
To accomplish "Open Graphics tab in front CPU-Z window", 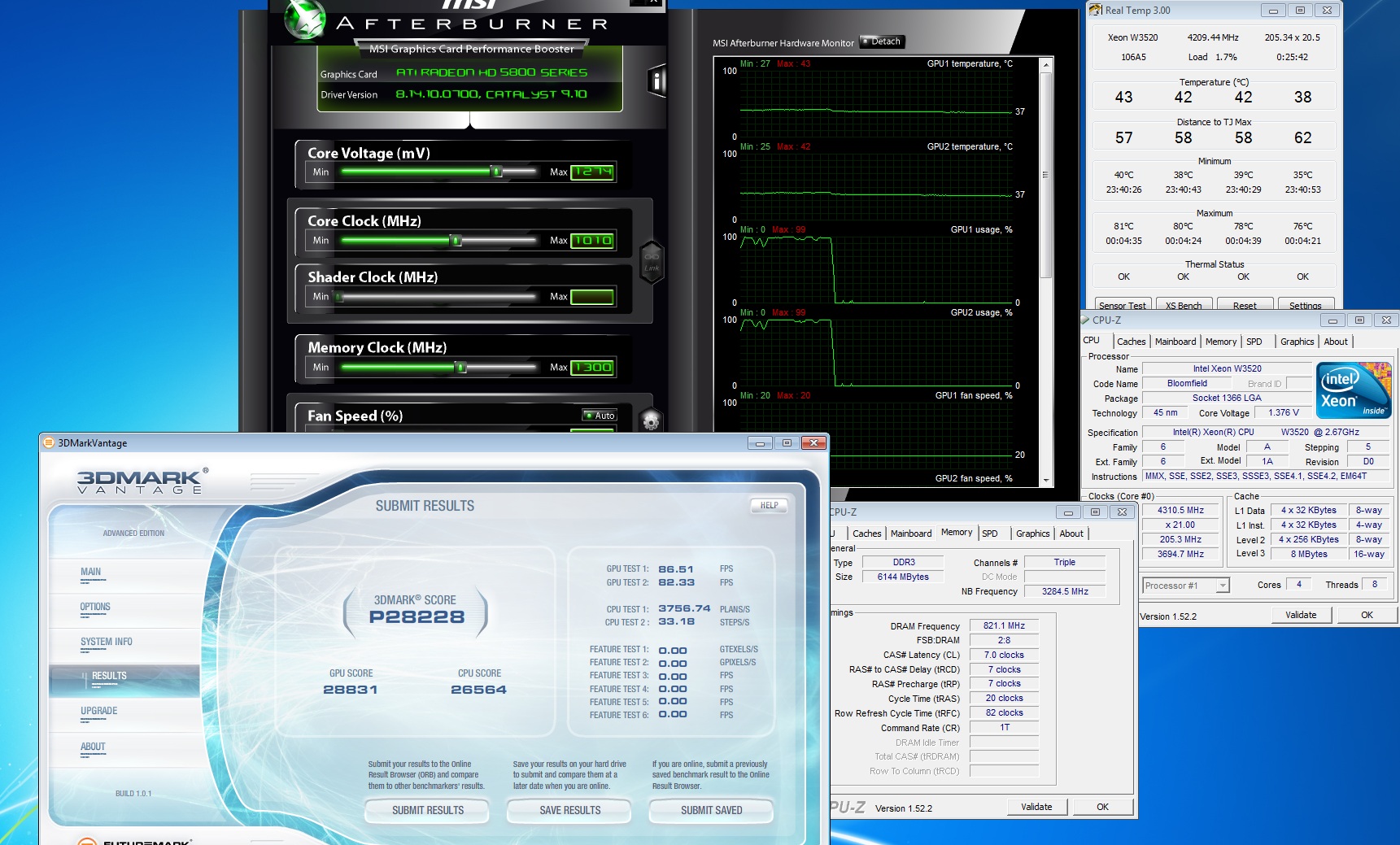I will point(1297,342).
